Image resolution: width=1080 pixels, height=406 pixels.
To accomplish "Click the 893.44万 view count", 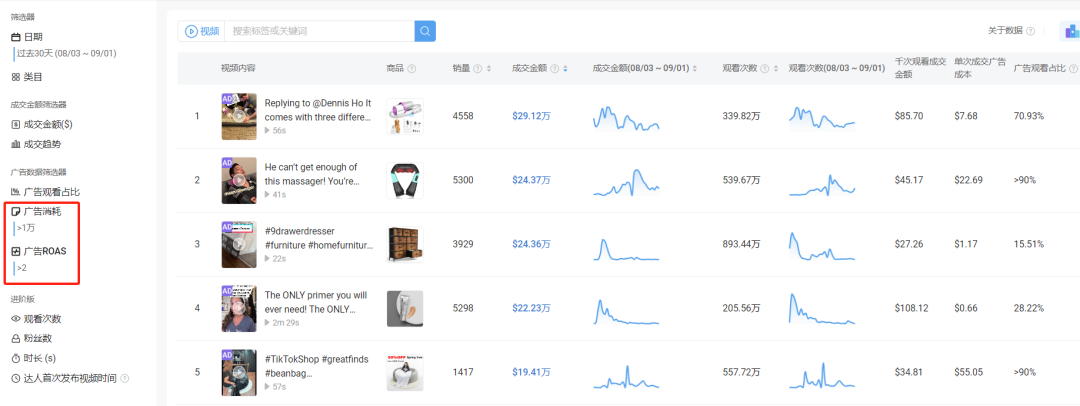I will pyautogui.click(x=741, y=244).
